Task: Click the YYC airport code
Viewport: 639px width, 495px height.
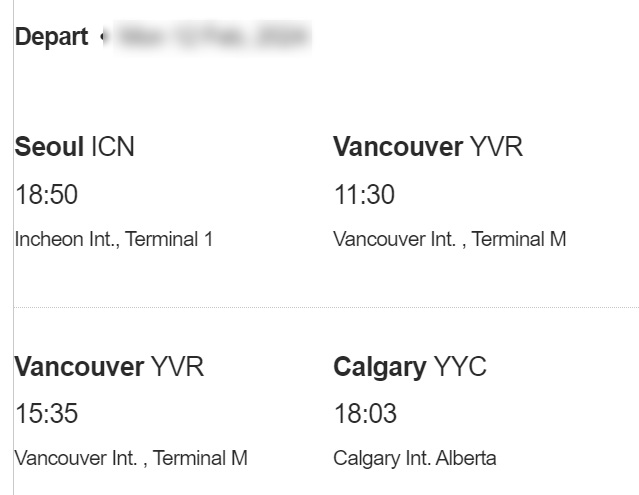Action: click(459, 367)
